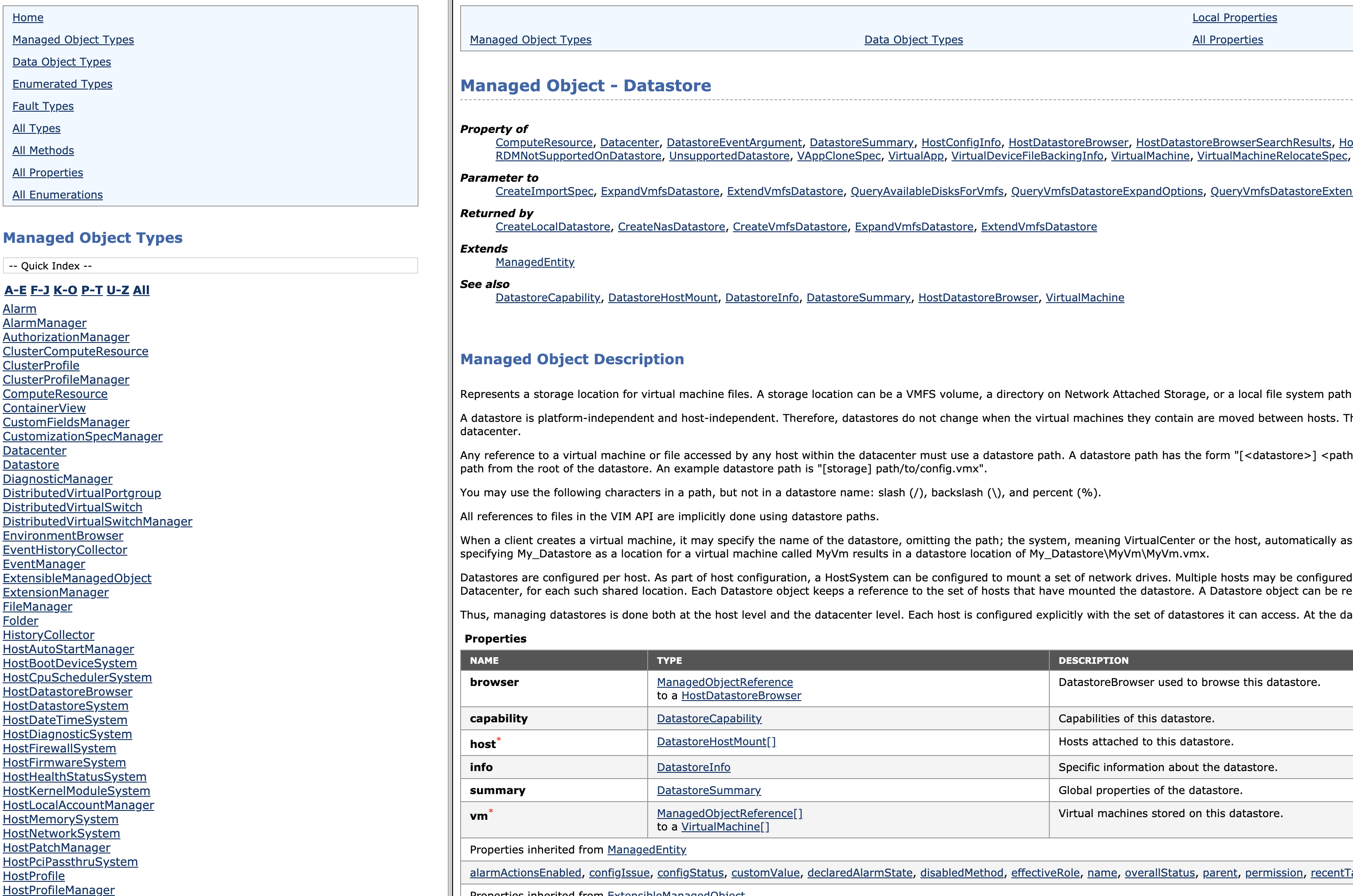Show the K-O managed object types
1353x896 pixels.
click(x=65, y=290)
